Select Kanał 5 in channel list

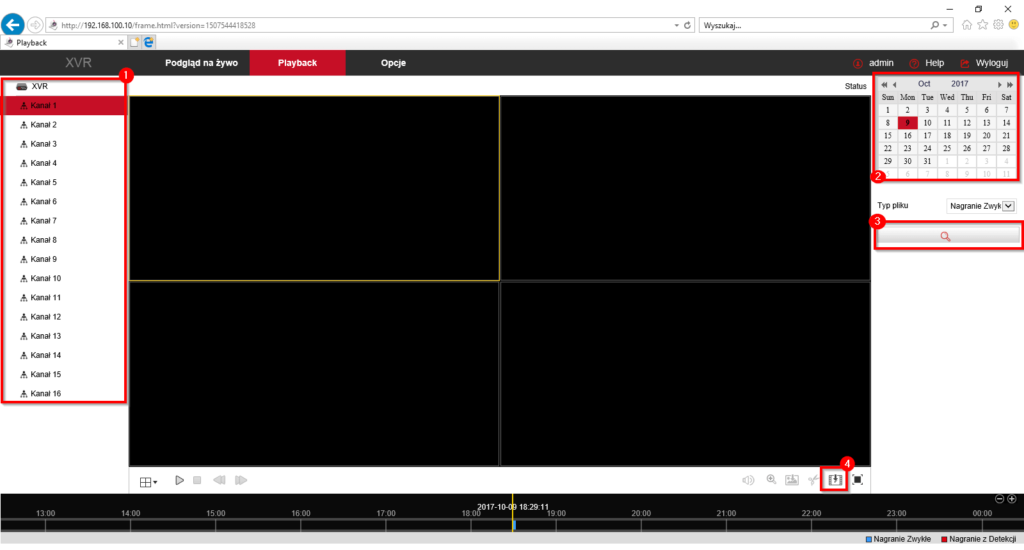pyautogui.click(x=43, y=182)
